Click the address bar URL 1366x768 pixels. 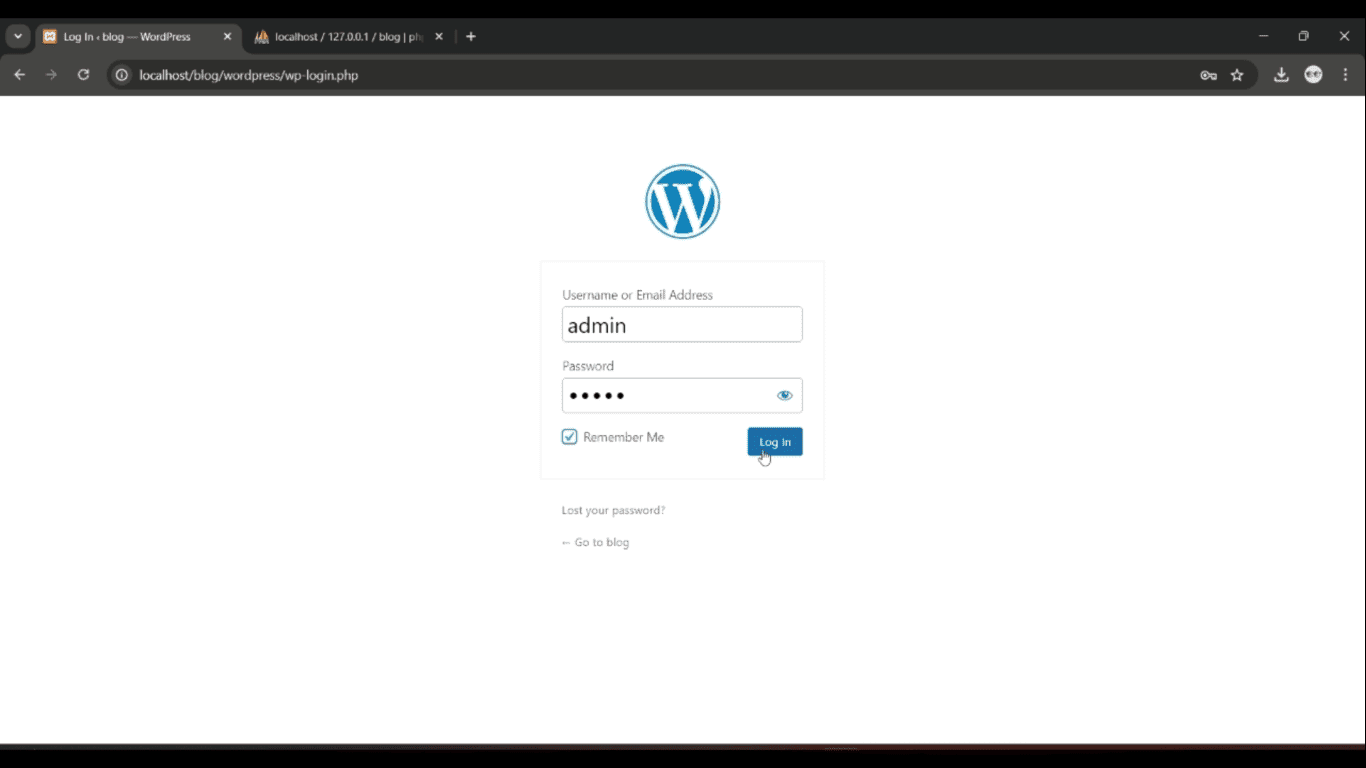[249, 75]
